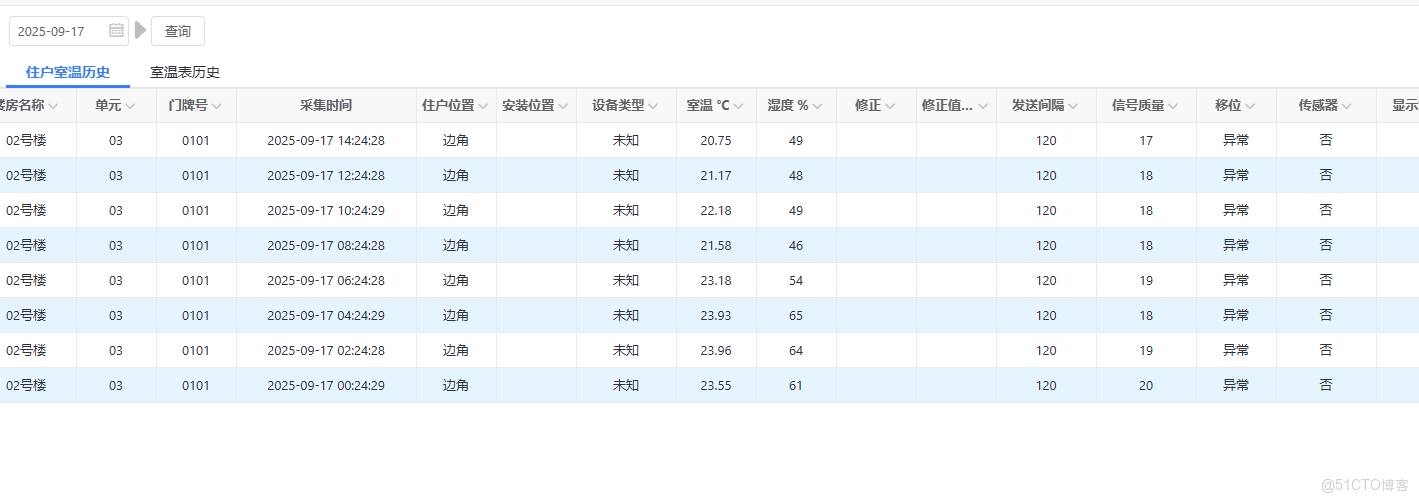Click room temperature value 23.55
Image resolution: width=1419 pixels, height=502 pixels.
(716, 385)
